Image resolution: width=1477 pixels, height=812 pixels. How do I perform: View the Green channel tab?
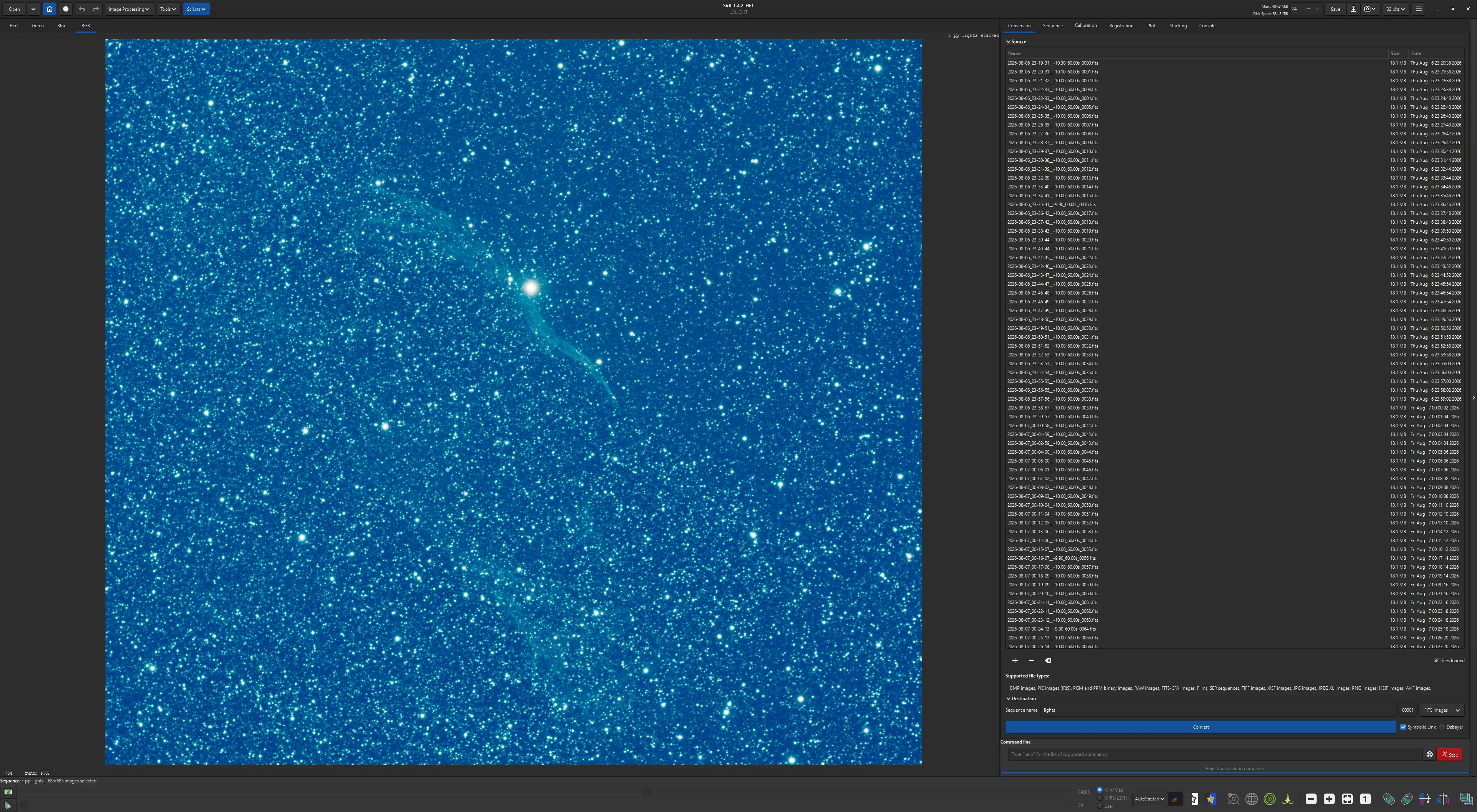point(37,26)
